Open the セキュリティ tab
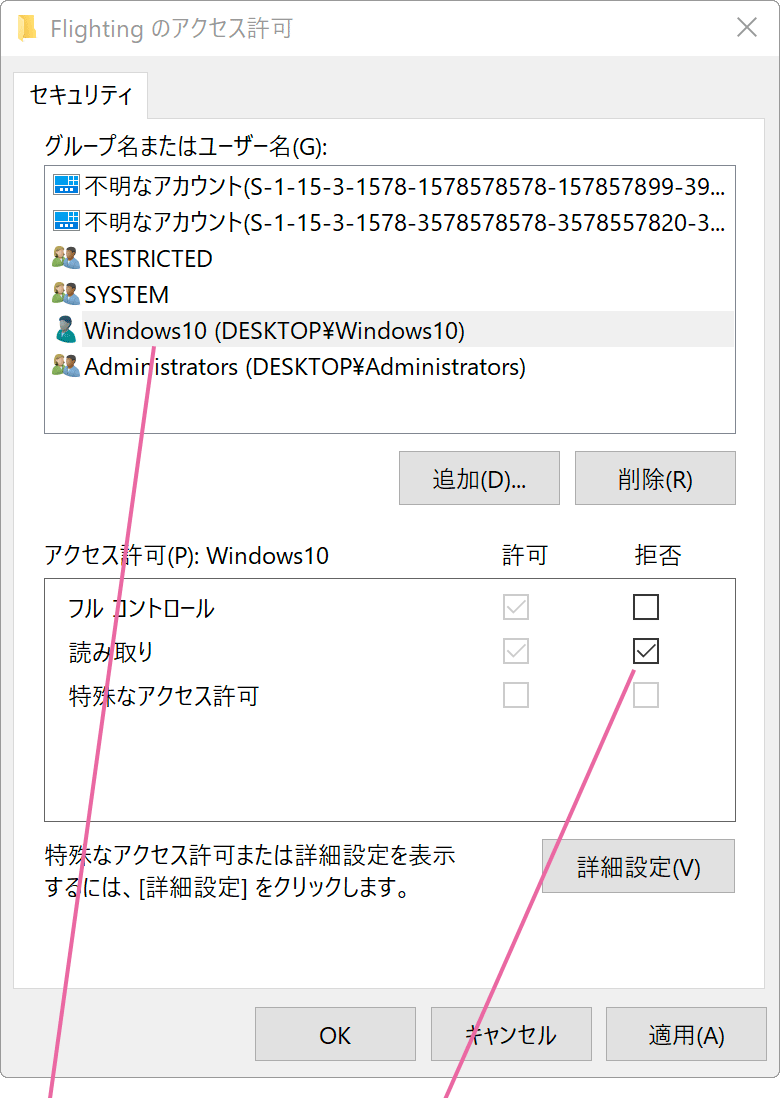Image resolution: width=780 pixels, height=1098 pixels. (81, 95)
